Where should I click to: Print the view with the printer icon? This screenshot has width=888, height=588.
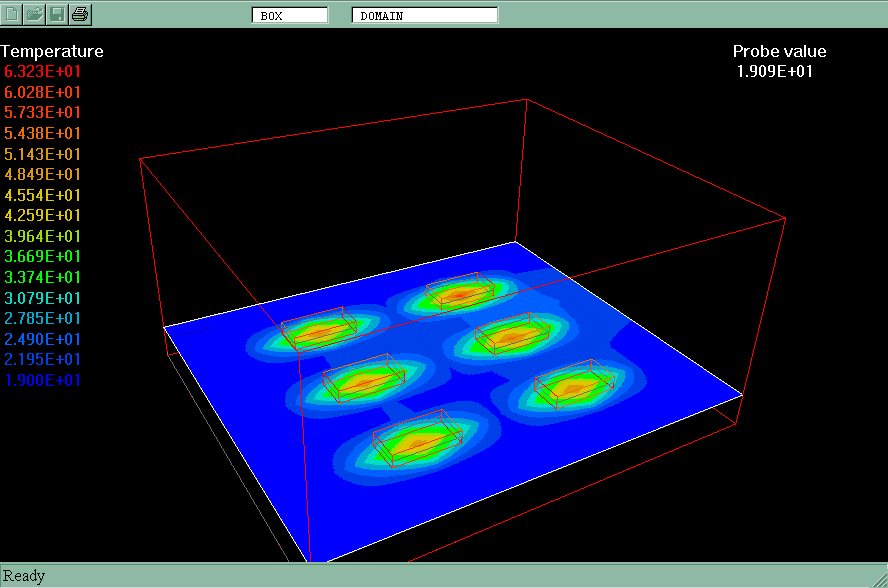tap(81, 14)
